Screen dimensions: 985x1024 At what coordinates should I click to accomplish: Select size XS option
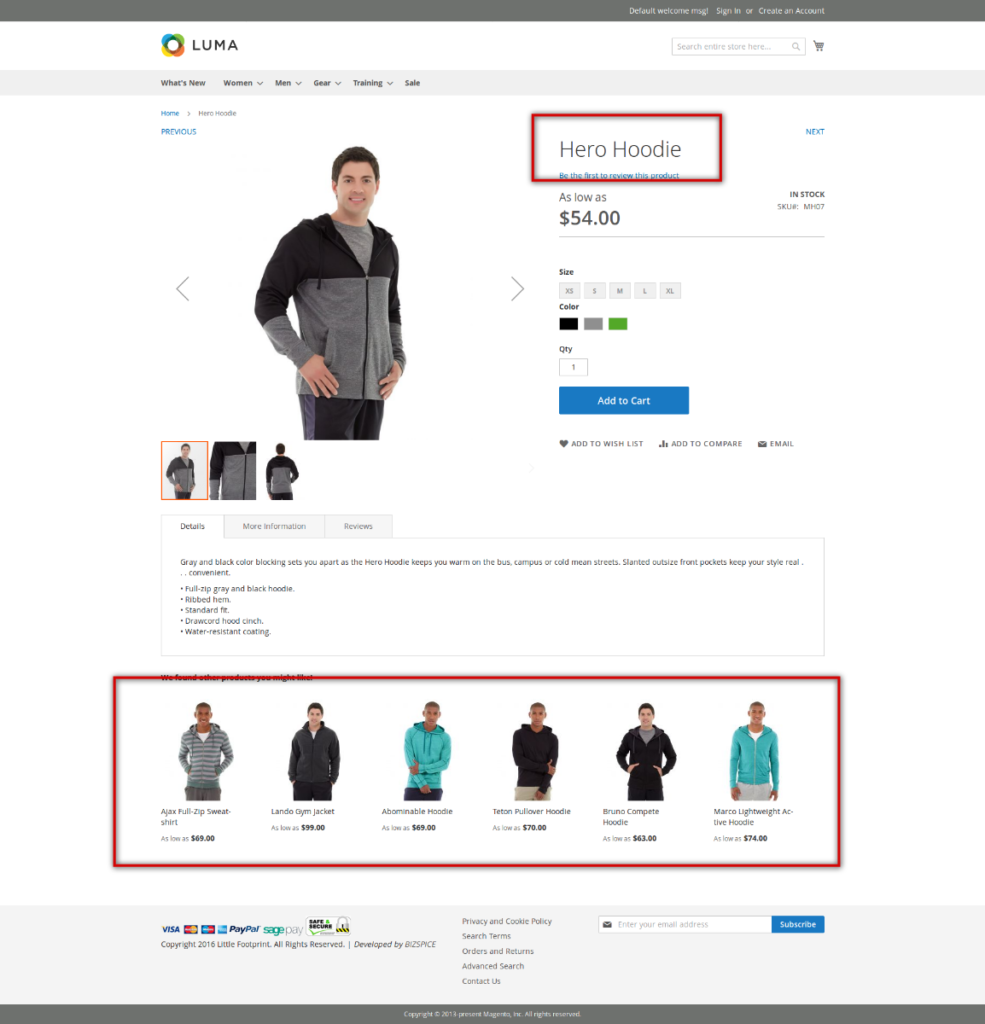[570, 291]
